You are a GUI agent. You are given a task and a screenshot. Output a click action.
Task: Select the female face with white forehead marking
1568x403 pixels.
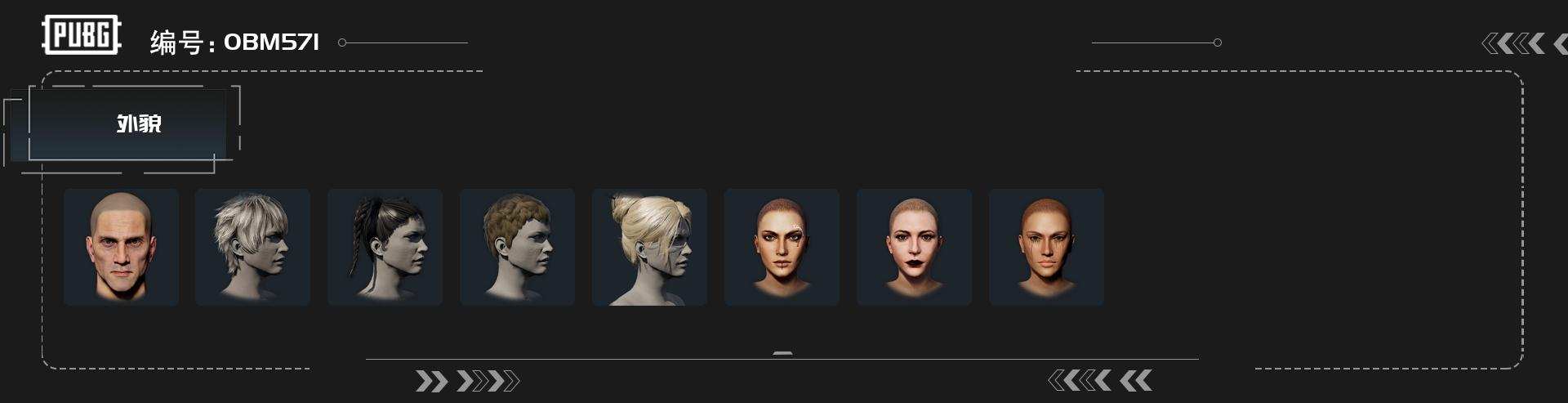click(x=782, y=247)
